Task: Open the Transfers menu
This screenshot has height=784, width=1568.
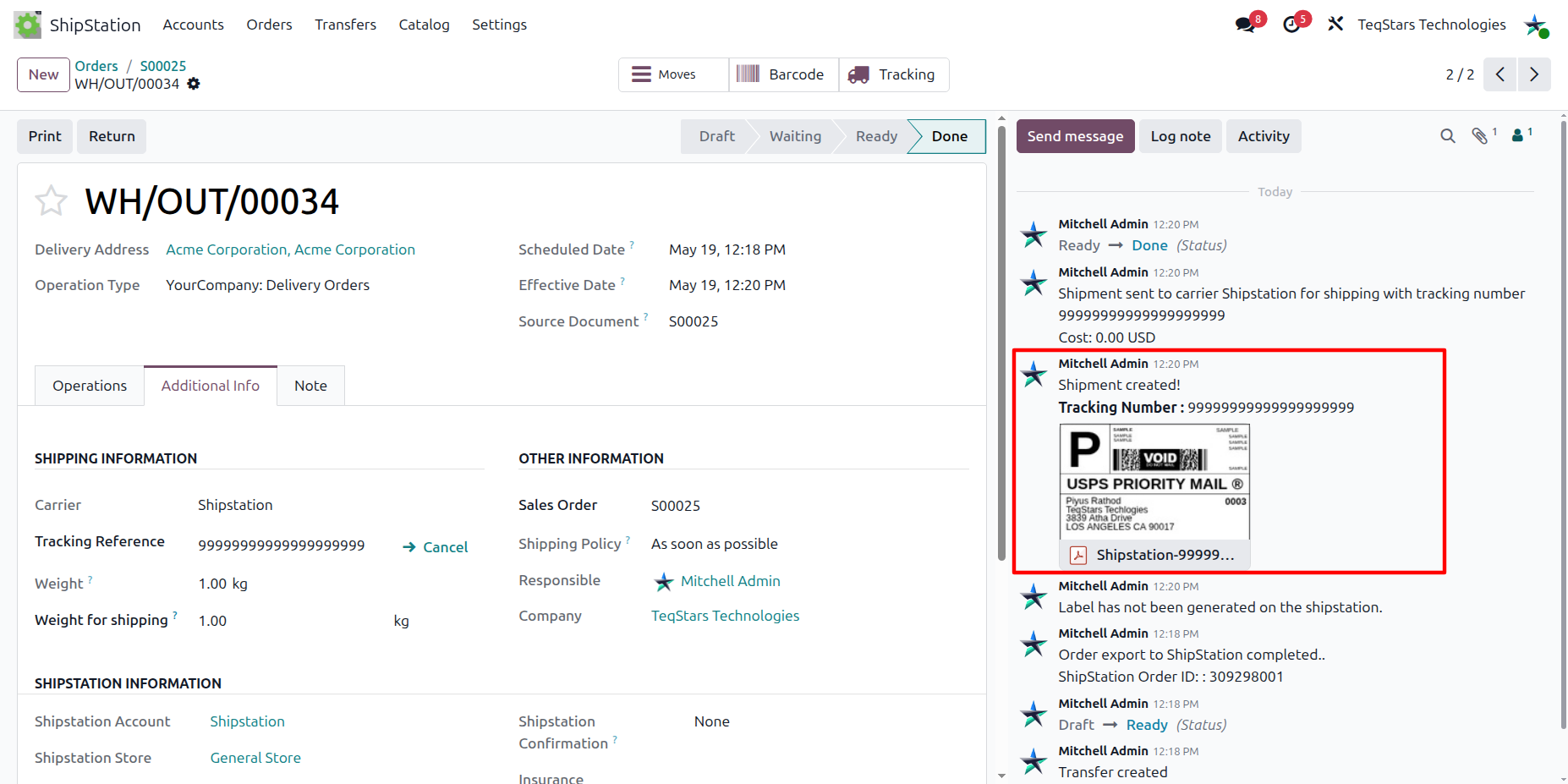Action: pyautogui.click(x=346, y=25)
